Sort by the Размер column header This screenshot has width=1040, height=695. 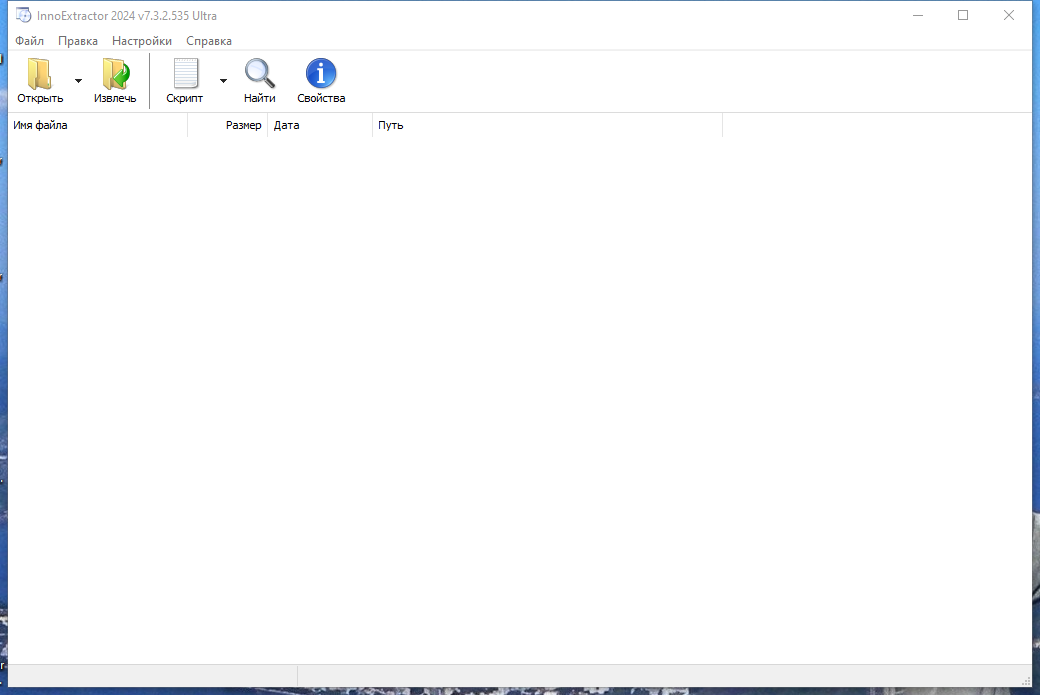pos(244,125)
